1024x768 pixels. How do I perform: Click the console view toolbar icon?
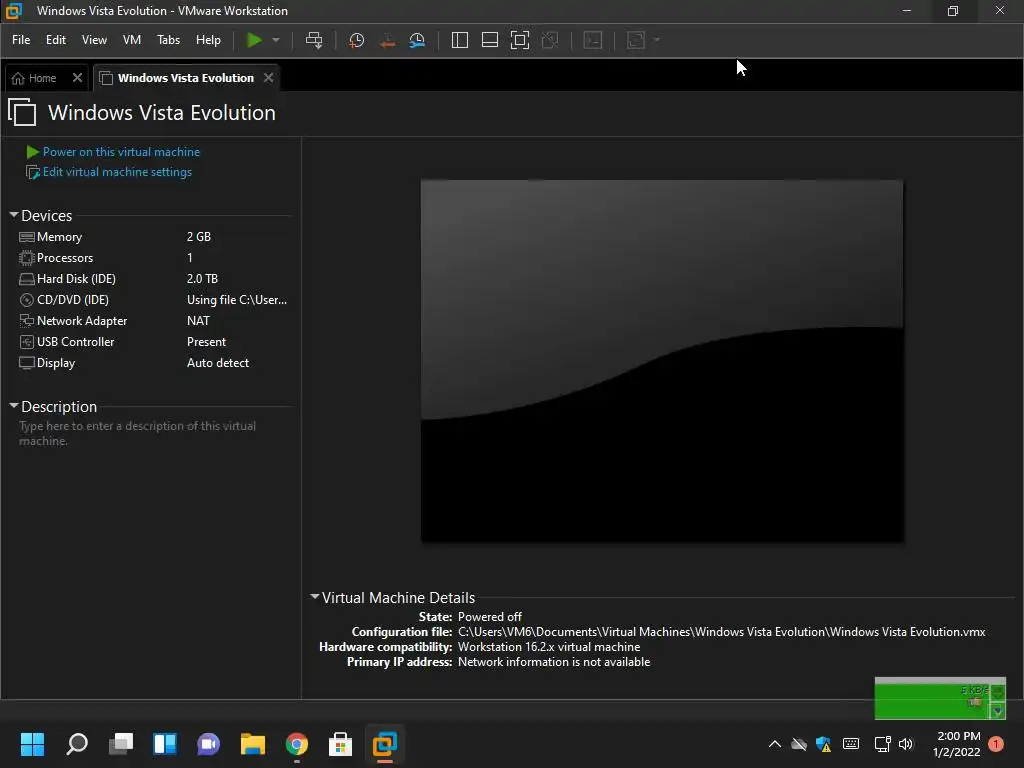(593, 40)
